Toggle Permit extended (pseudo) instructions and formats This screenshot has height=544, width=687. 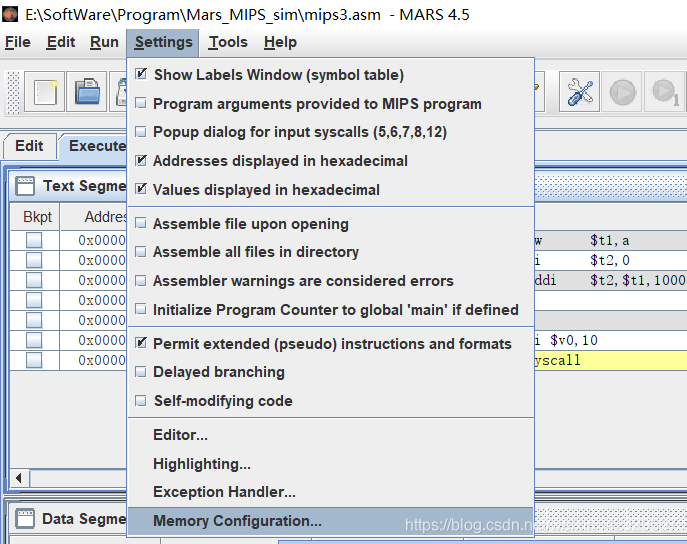[x=330, y=344]
